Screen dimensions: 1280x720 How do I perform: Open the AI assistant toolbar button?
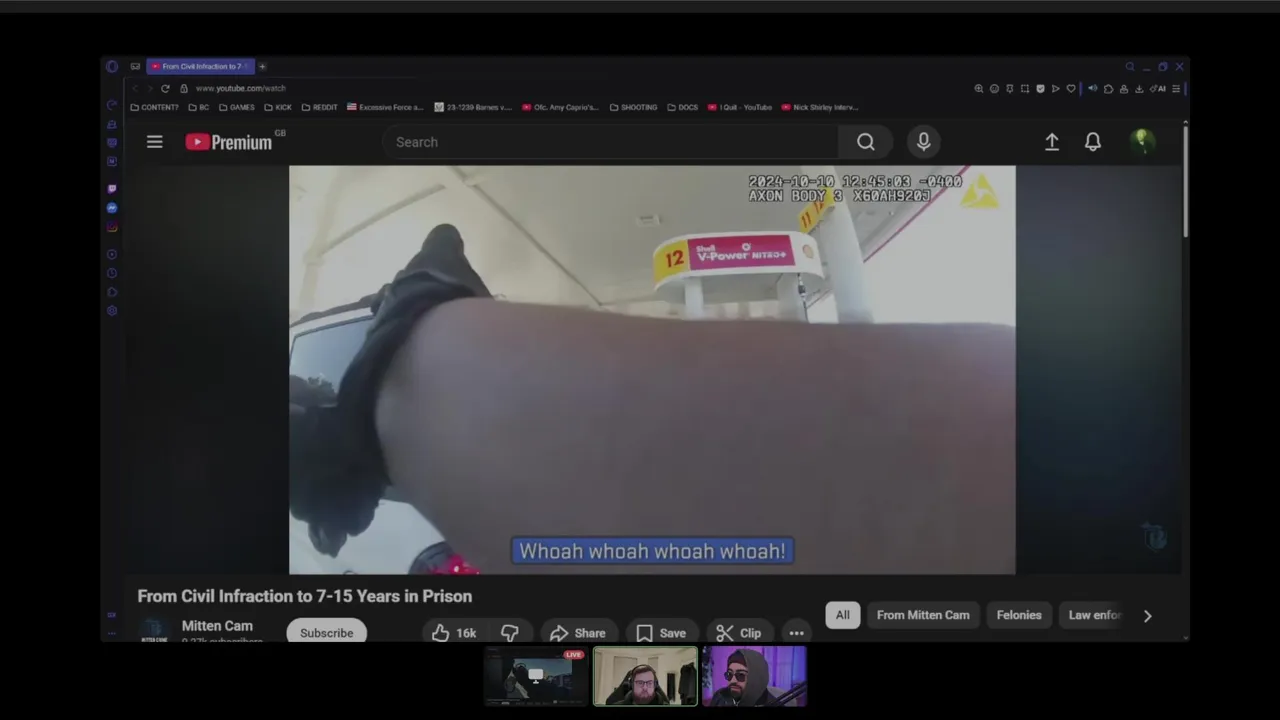tap(1158, 89)
